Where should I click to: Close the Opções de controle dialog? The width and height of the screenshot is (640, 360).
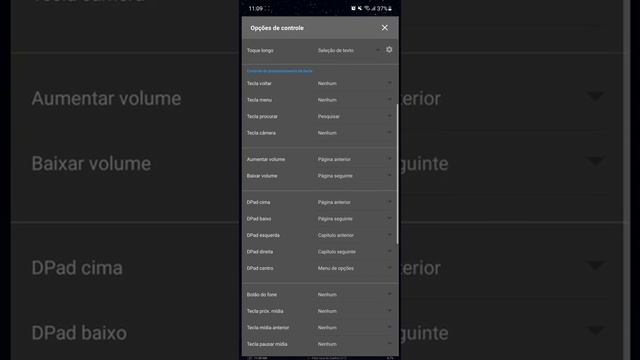(x=384, y=28)
